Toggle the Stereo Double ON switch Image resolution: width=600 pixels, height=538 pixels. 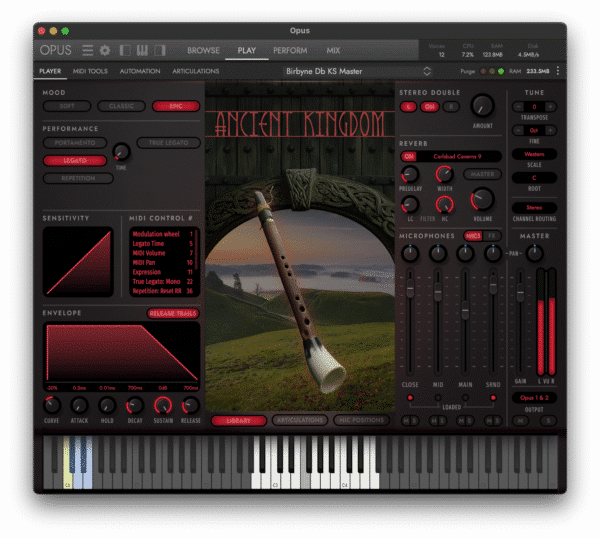tap(430, 107)
